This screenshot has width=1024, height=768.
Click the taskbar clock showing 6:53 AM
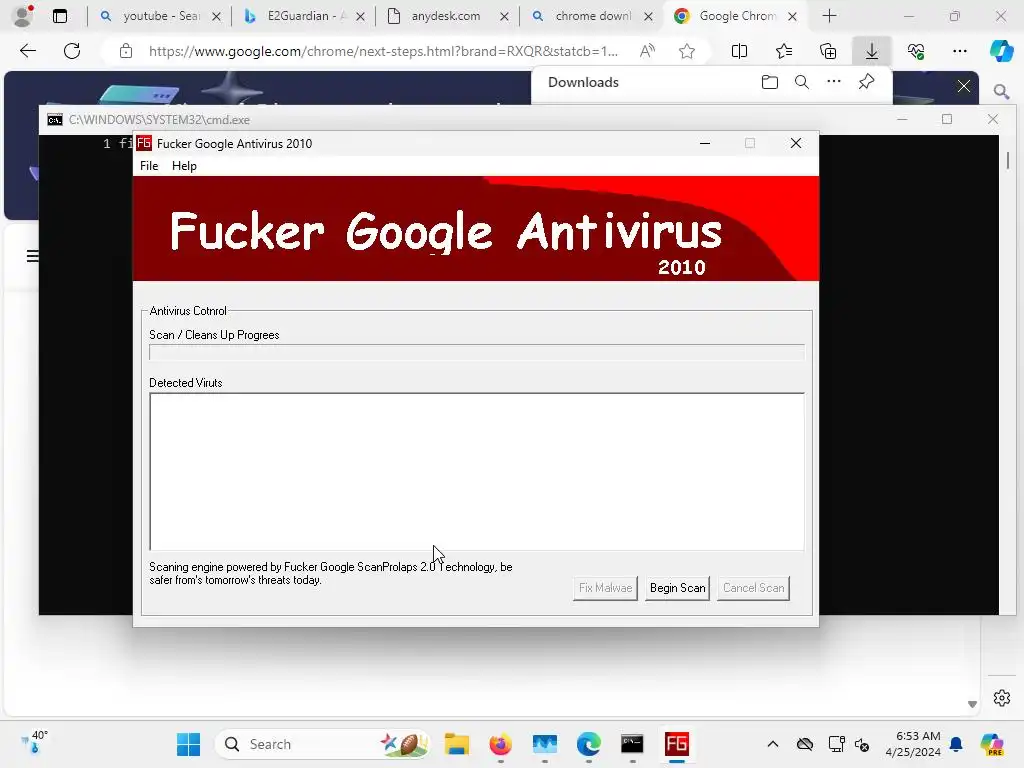[913, 744]
